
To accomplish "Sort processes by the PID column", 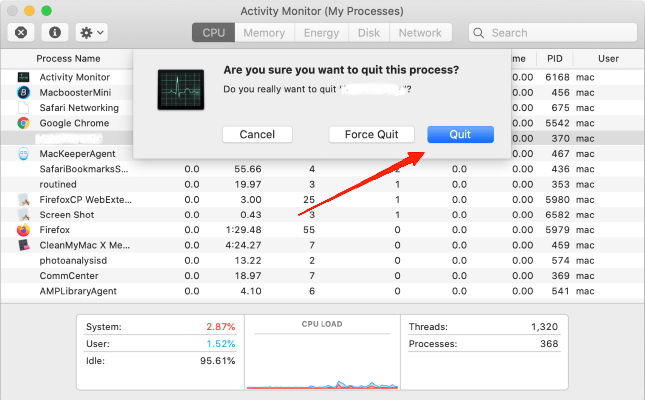I will coord(555,59).
